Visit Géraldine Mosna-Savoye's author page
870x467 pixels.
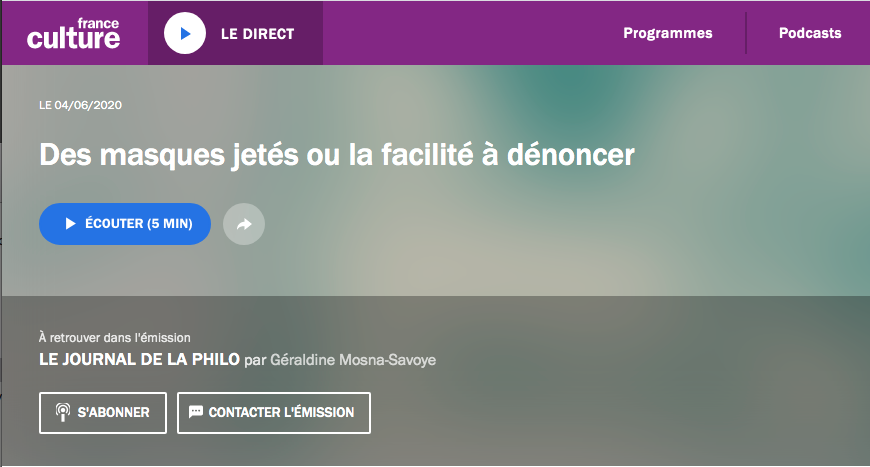[354, 360]
